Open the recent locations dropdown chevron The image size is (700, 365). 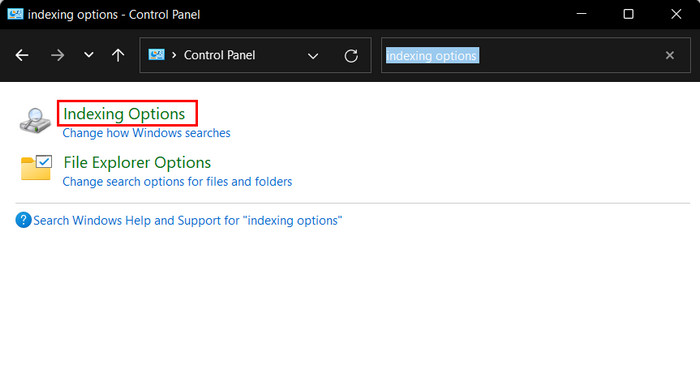[89, 55]
